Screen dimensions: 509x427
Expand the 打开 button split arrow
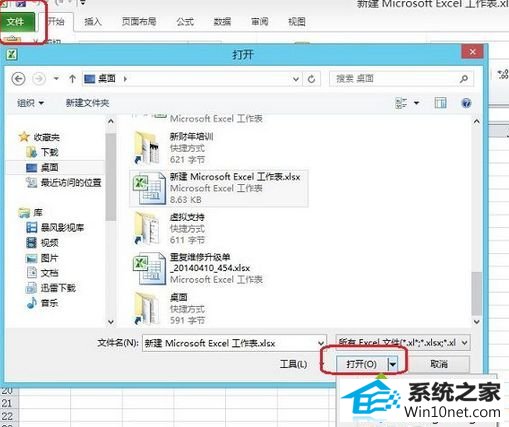click(393, 364)
